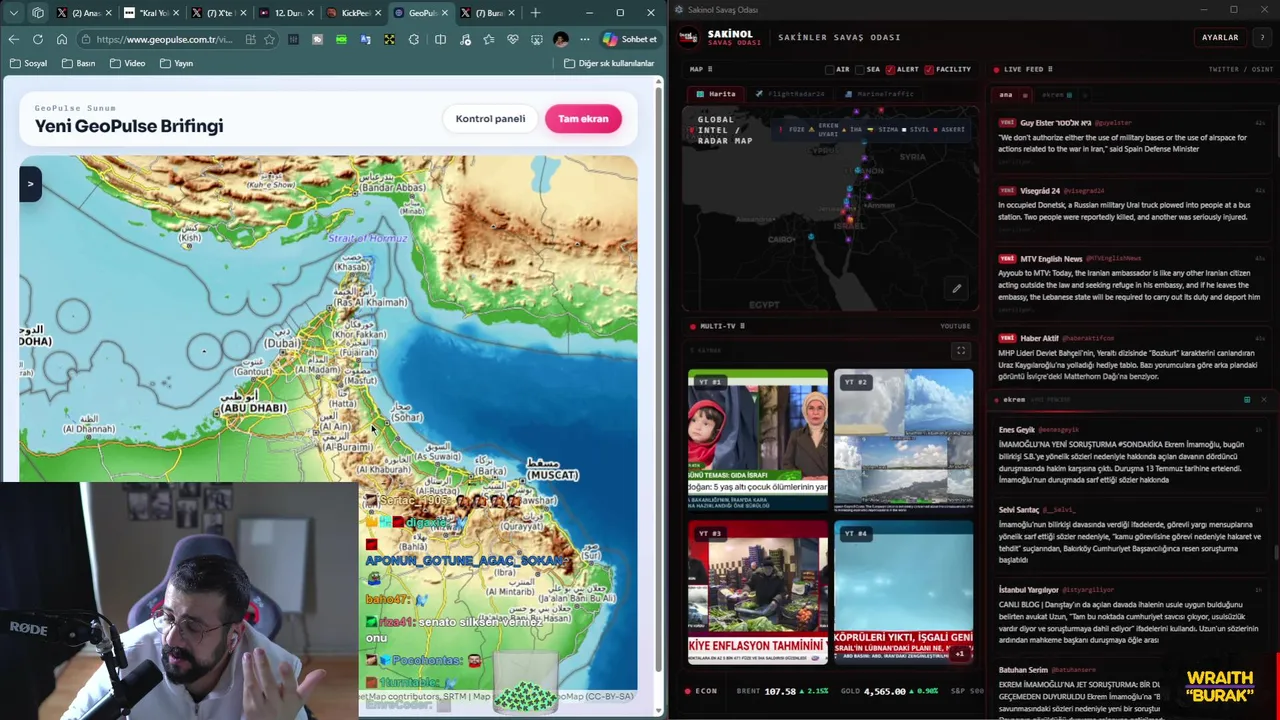This screenshot has width=1280, height=720.
Task: Open the Sosyal bookmarks folder
Action: (28, 63)
